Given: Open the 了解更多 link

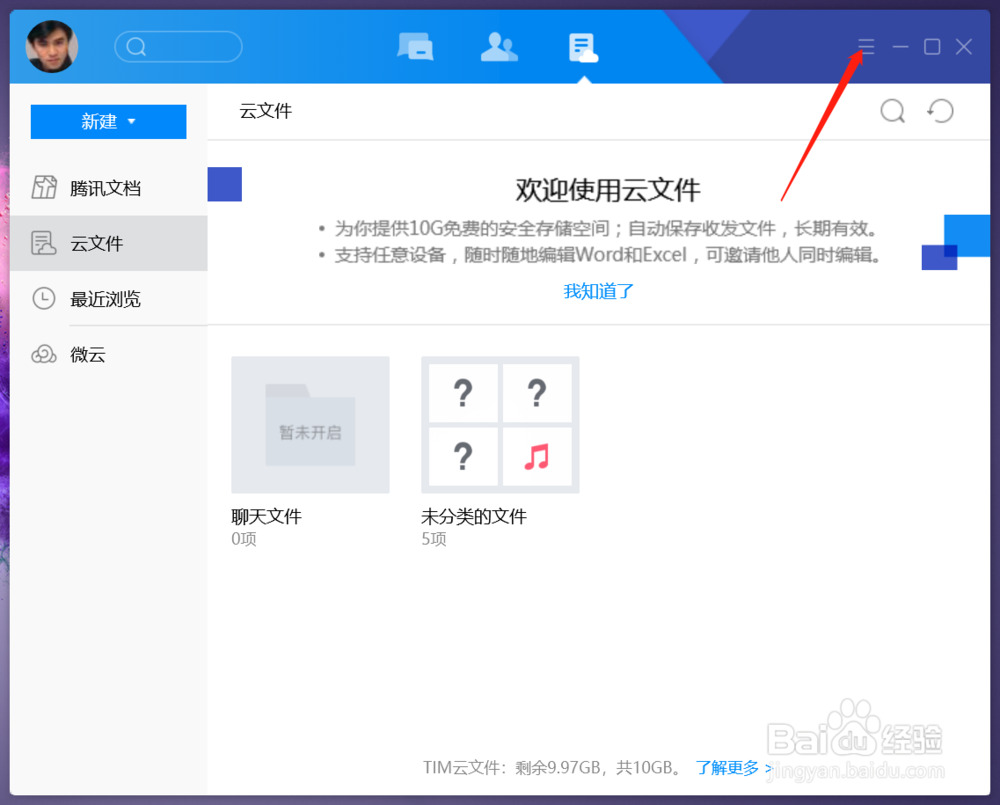Looking at the screenshot, I should (x=727, y=767).
